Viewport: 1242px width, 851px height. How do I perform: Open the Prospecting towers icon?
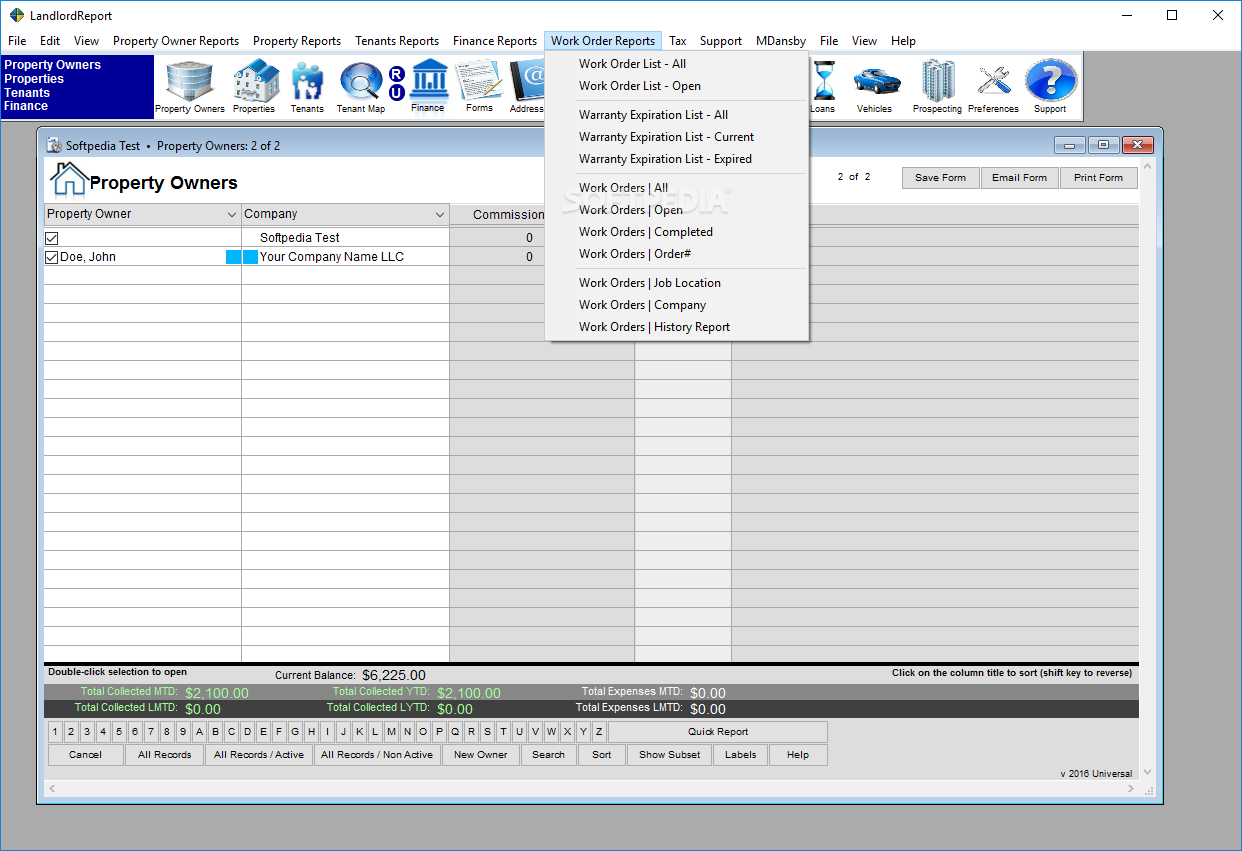(x=937, y=86)
